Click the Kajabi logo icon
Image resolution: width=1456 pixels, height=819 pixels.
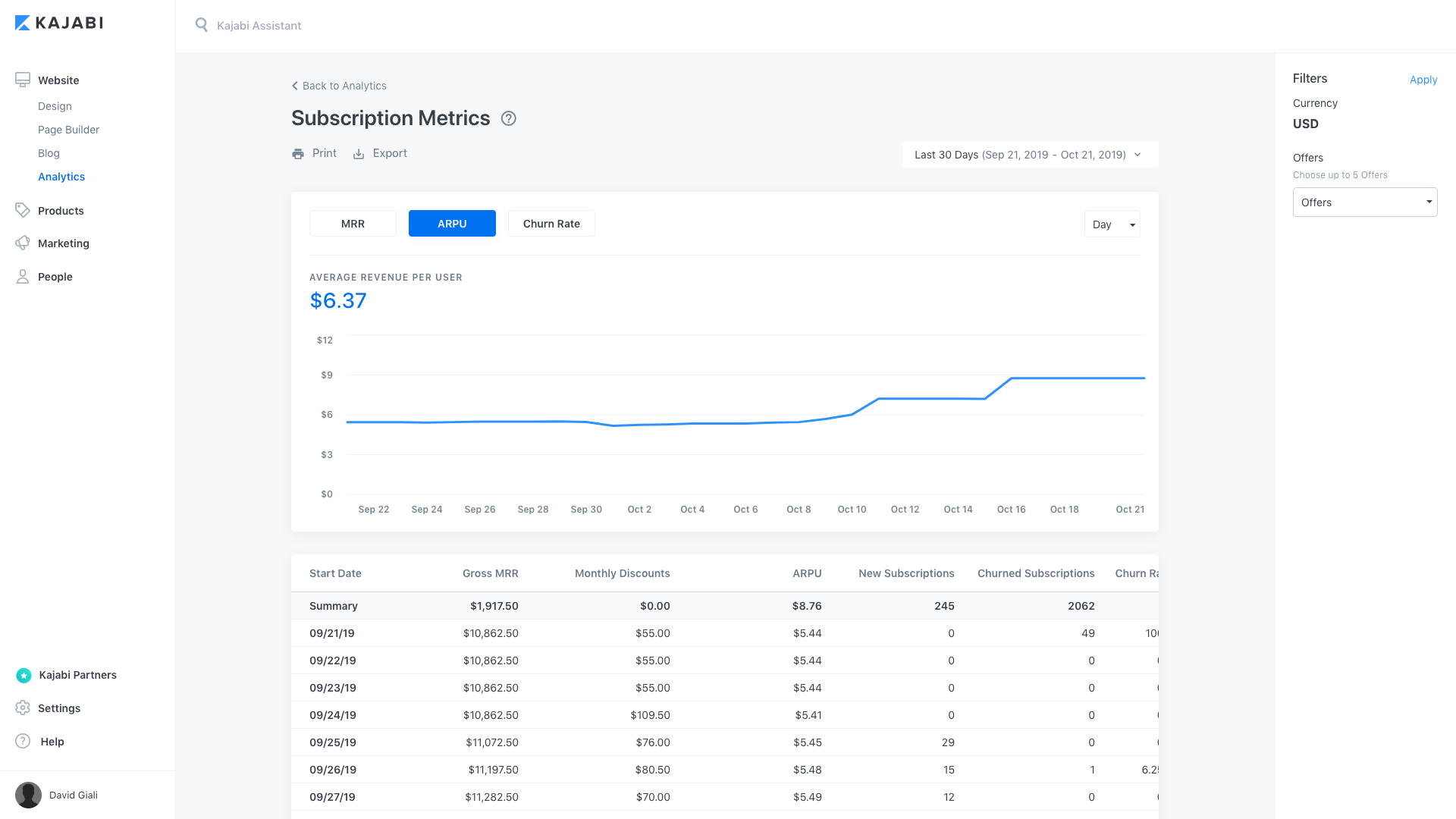(x=23, y=24)
